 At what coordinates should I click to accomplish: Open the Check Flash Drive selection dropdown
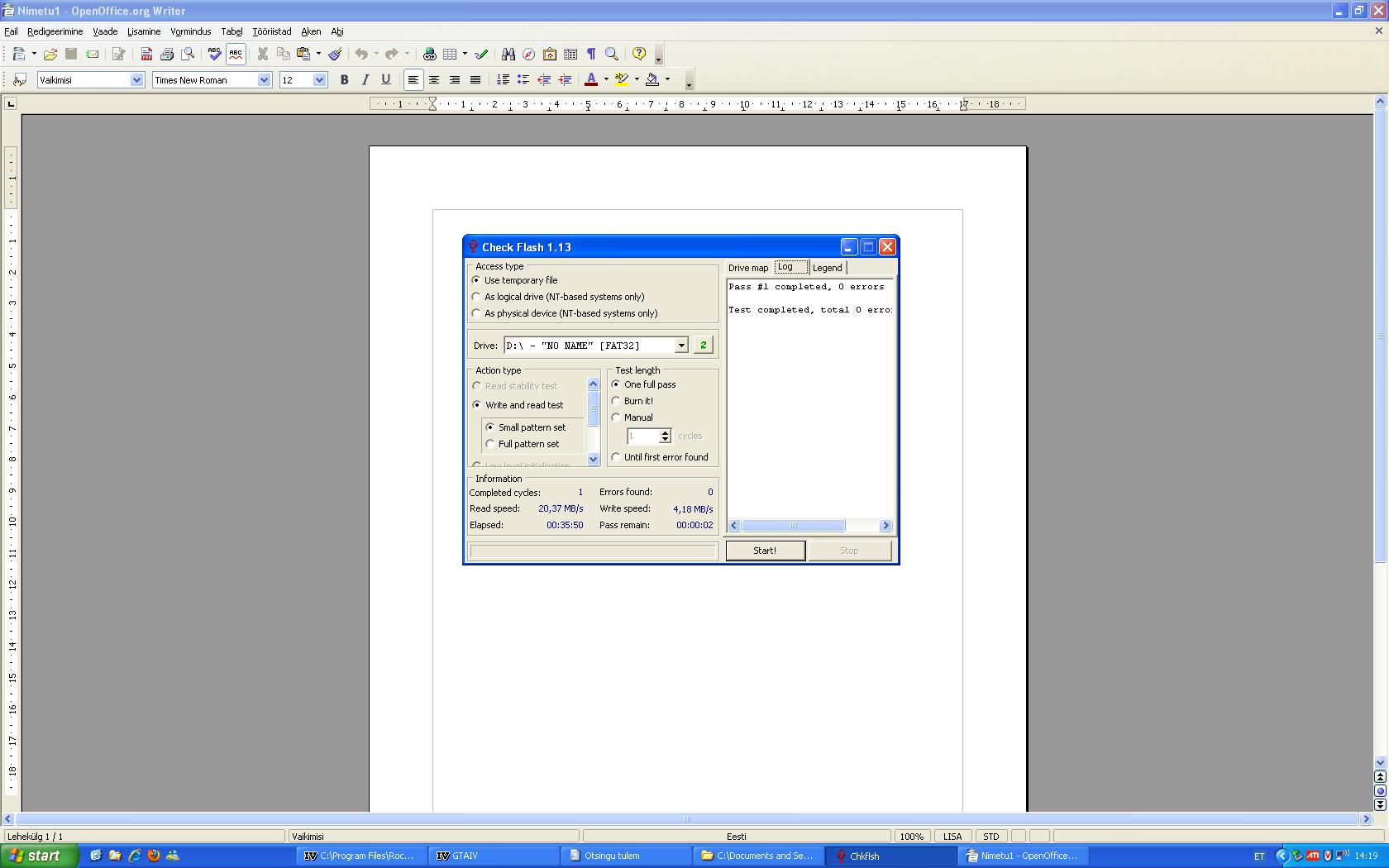[681, 346]
